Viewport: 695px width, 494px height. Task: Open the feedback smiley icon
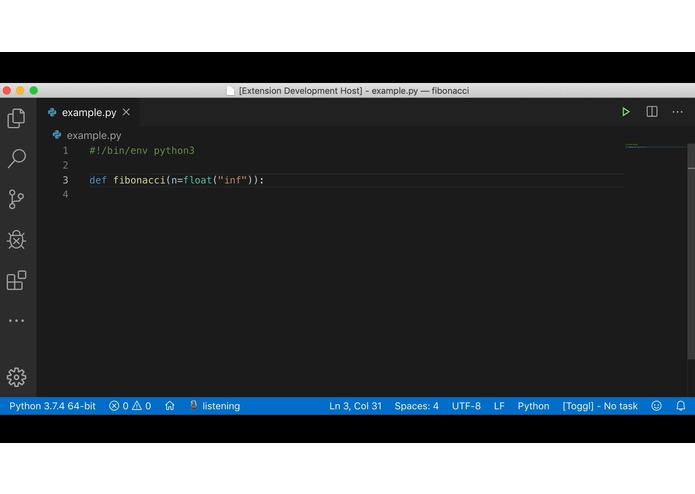656,406
